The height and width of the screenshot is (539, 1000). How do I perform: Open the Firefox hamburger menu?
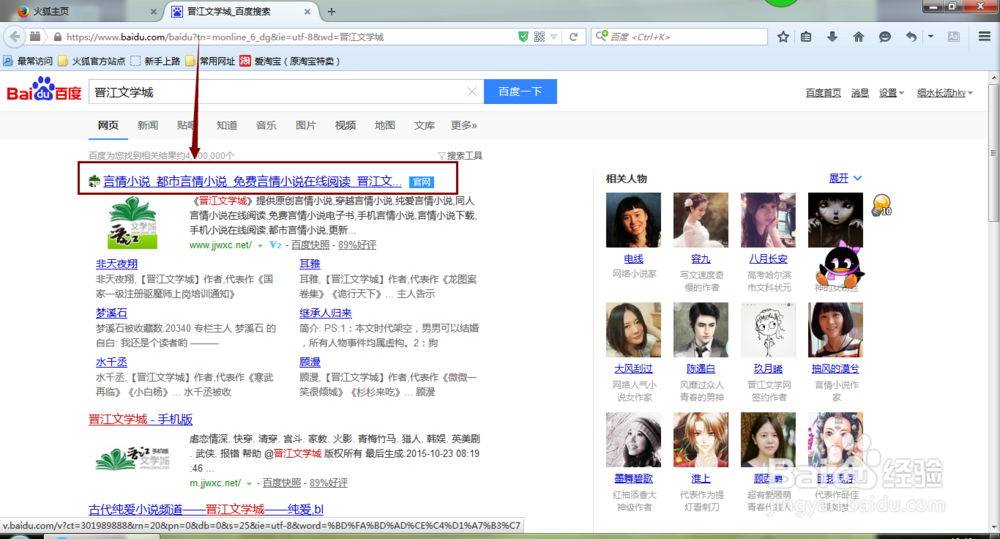tap(985, 37)
